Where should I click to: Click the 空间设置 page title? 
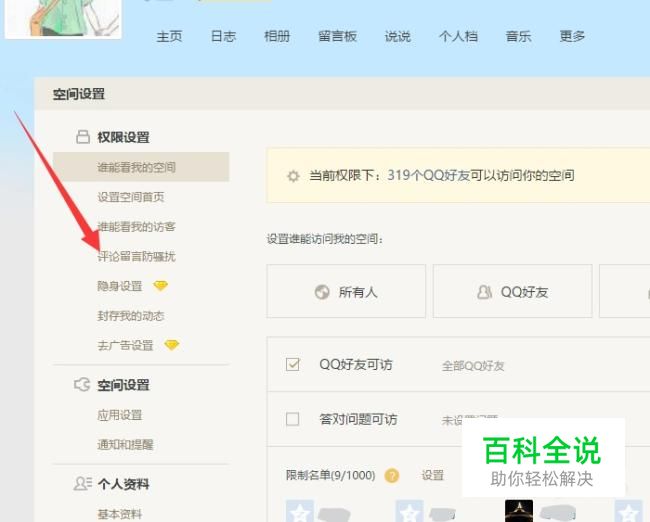(x=78, y=94)
